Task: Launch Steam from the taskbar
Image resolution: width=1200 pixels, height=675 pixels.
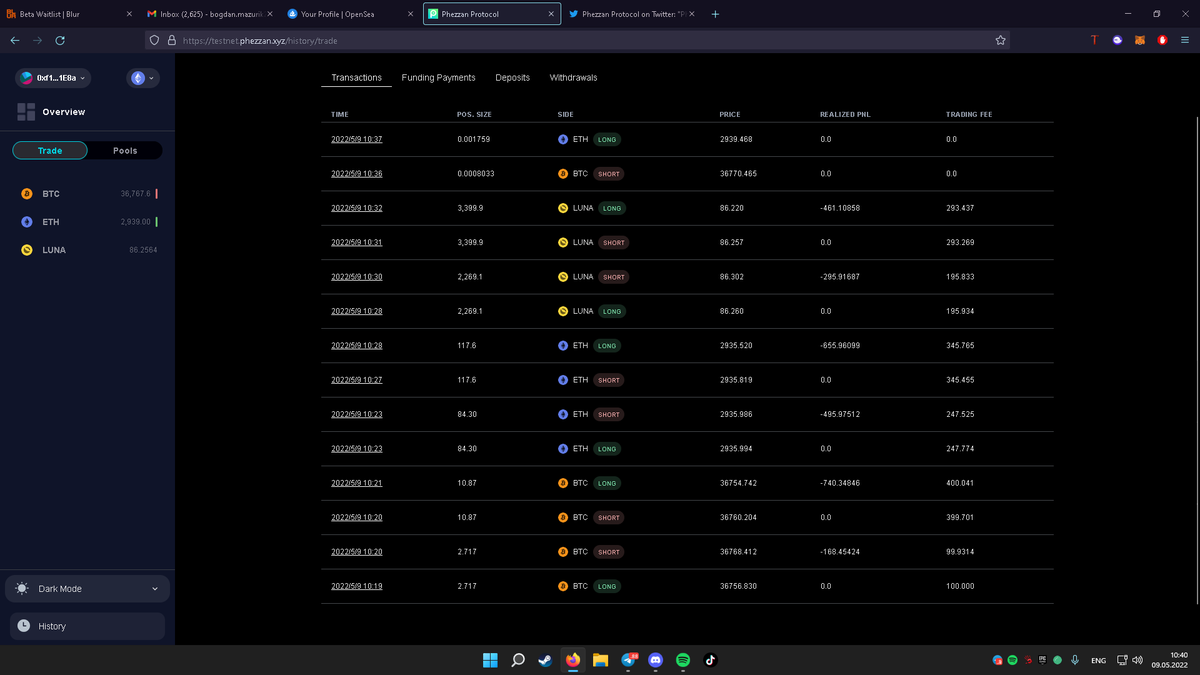Action: point(545,660)
